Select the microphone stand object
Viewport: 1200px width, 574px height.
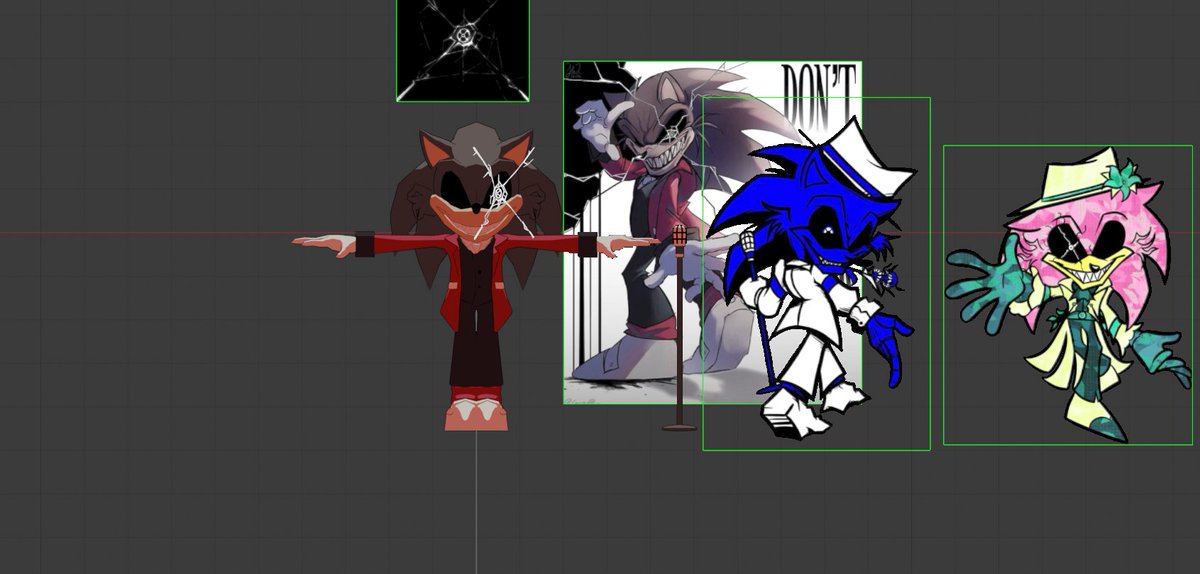click(x=680, y=328)
